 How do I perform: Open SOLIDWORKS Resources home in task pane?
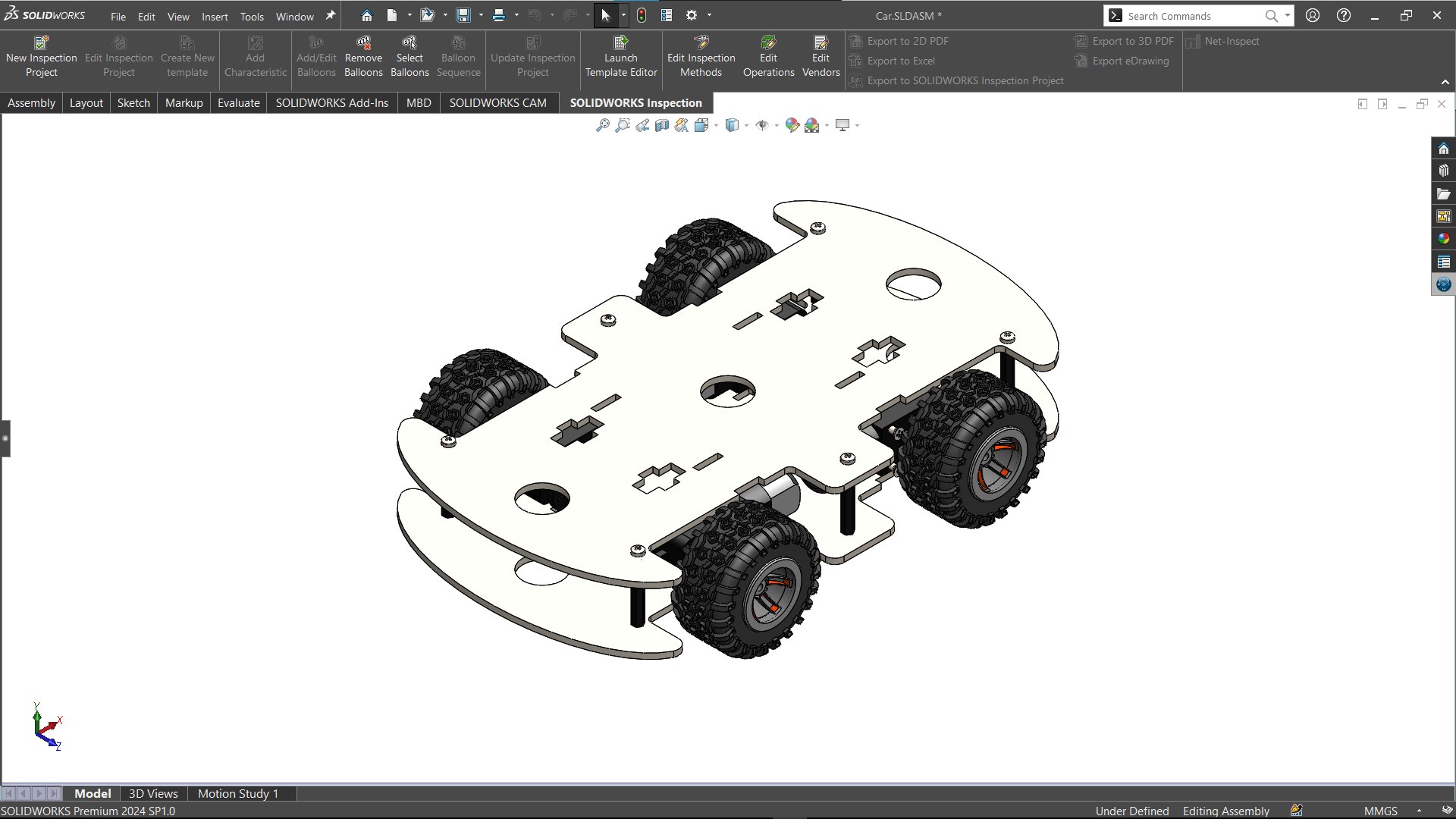(x=1443, y=148)
